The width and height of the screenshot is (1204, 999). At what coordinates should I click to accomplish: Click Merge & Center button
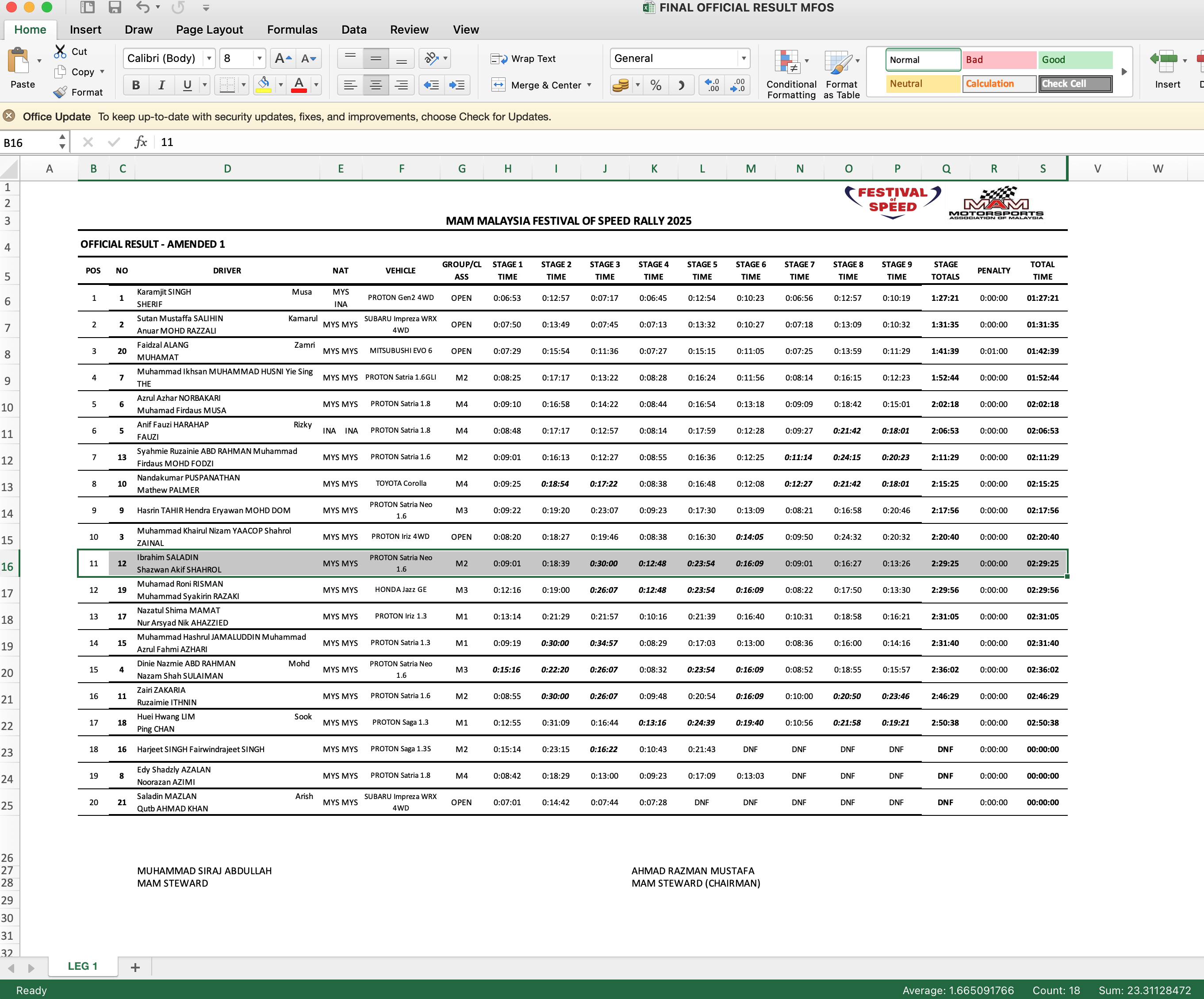[x=537, y=85]
